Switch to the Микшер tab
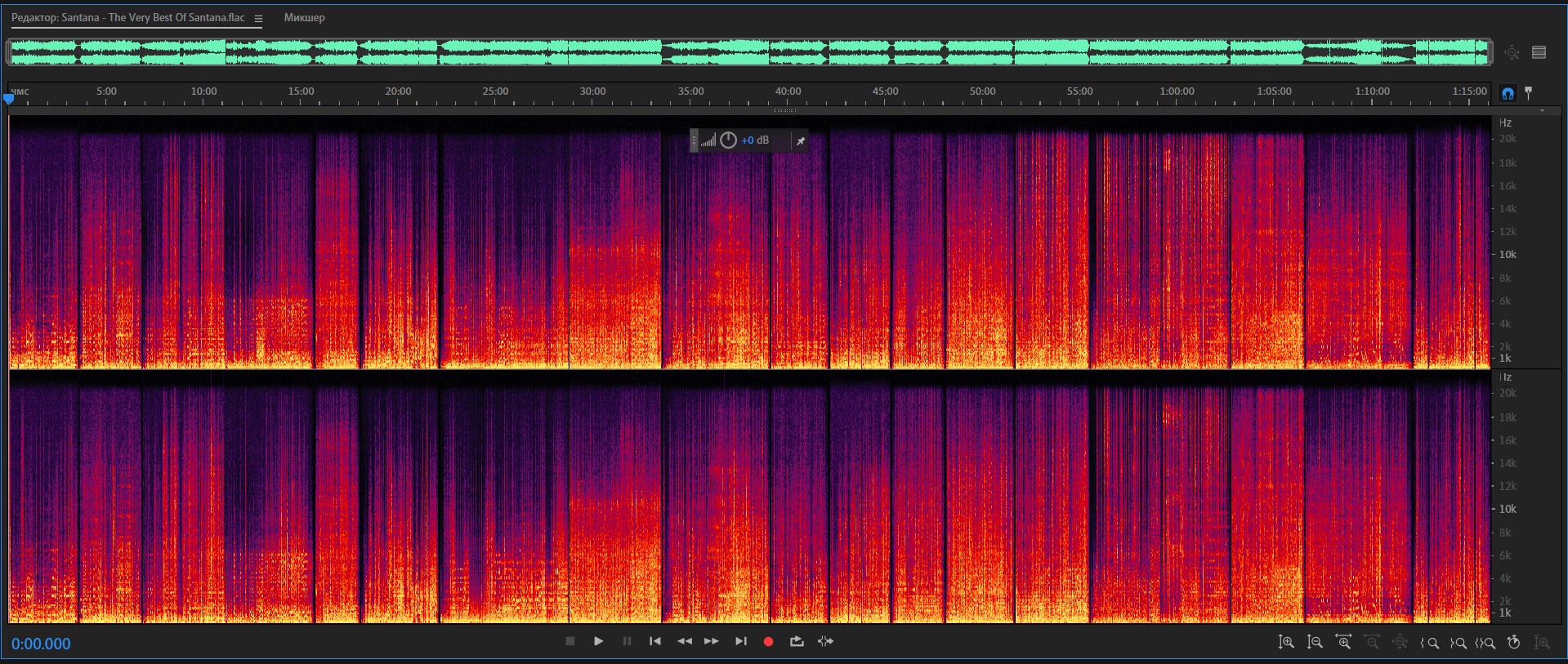Screen dimensions: 1568x664 click(304, 18)
